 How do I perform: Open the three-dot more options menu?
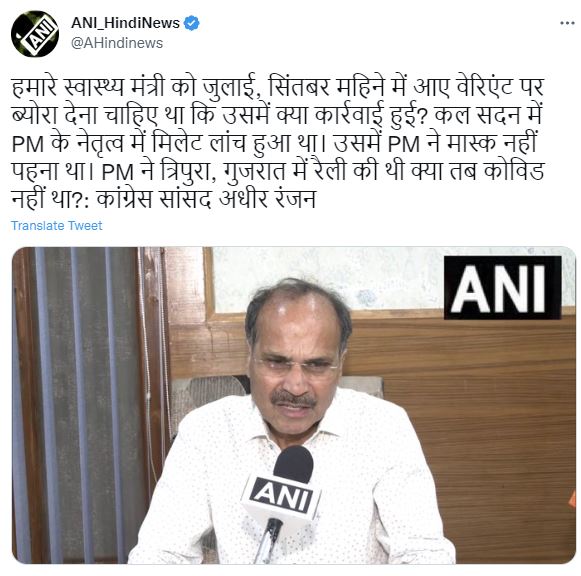pyautogui.click(x=567, y=23)
